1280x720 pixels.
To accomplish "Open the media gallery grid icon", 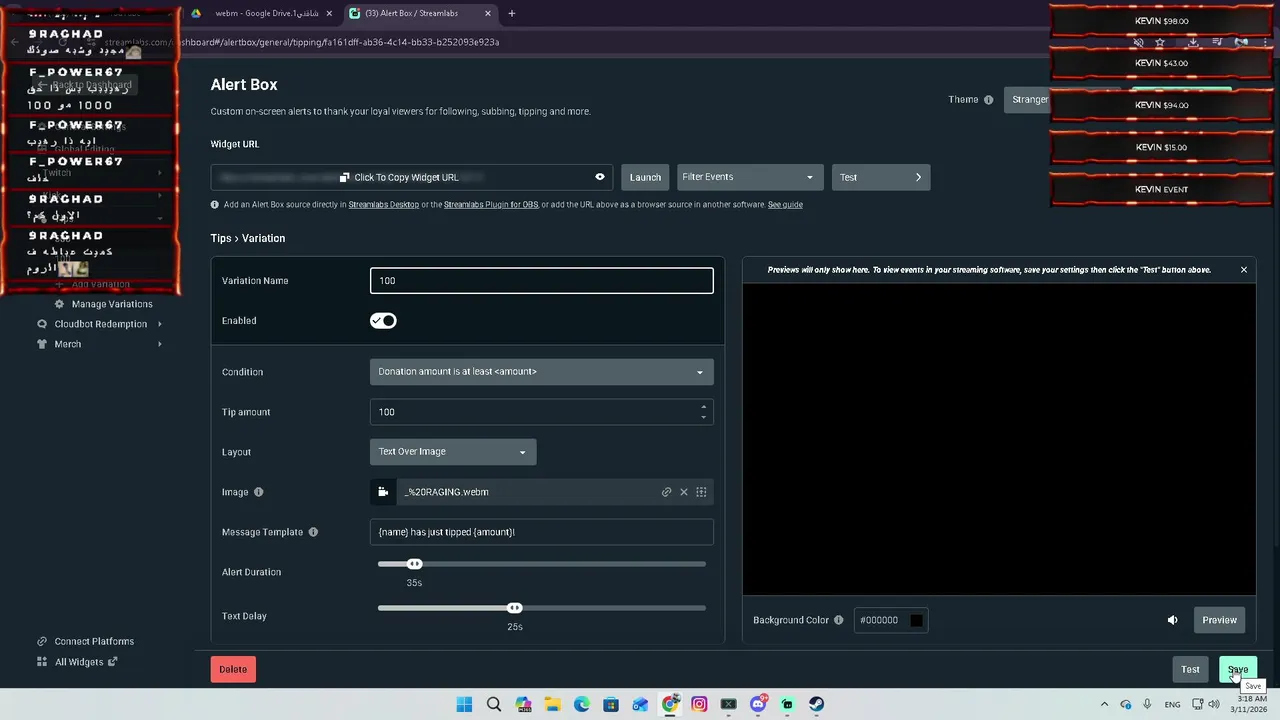I will pyautogui.click(x=701, y=492).
